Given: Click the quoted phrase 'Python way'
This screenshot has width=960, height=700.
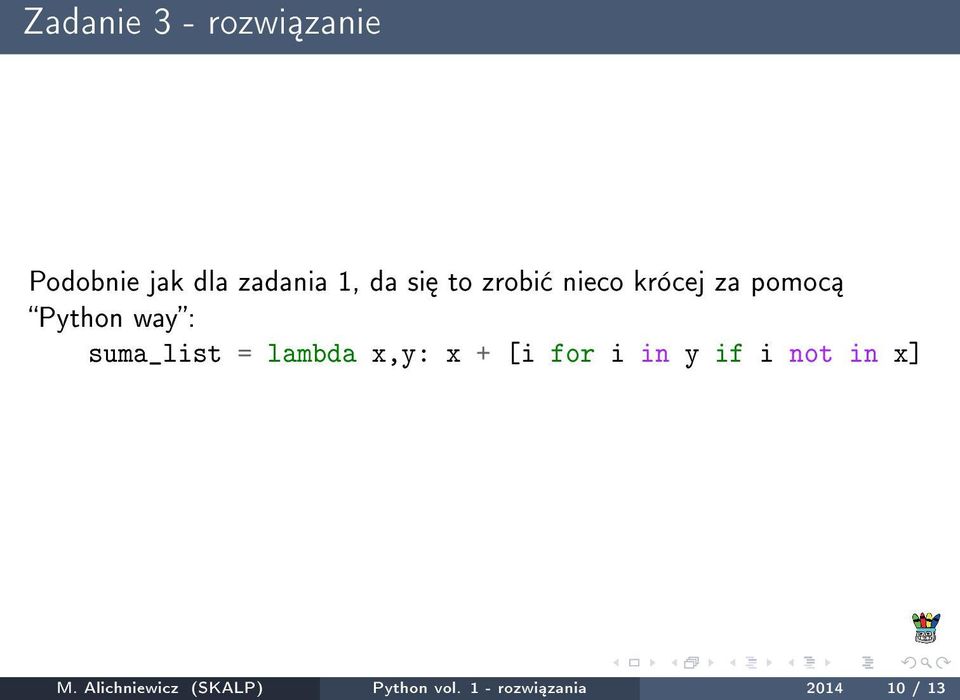Looking at the screenshot, I should (x=112, y=318).
